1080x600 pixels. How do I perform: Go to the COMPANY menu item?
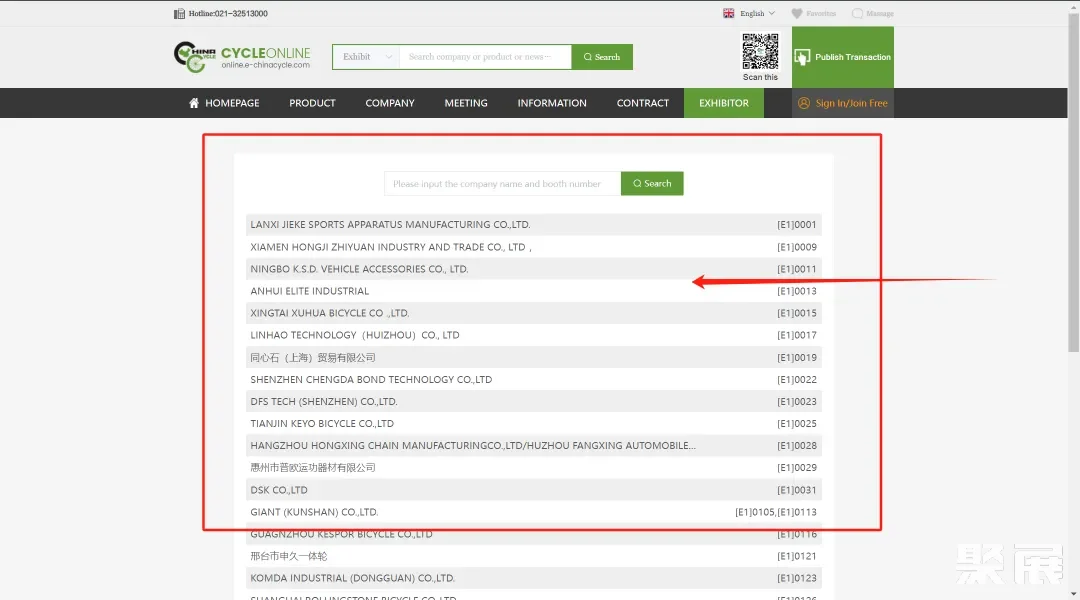390,103
